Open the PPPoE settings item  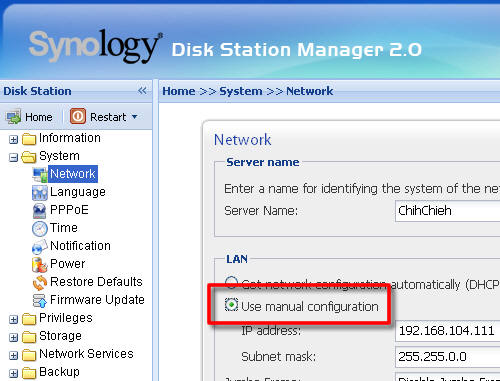coord(69,210)
